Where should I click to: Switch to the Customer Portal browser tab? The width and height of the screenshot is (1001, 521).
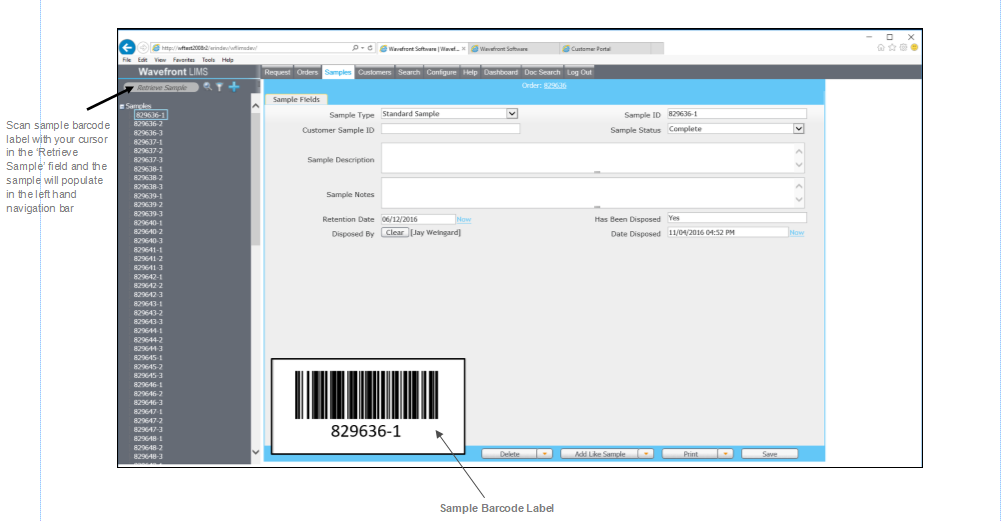[605, 49]
